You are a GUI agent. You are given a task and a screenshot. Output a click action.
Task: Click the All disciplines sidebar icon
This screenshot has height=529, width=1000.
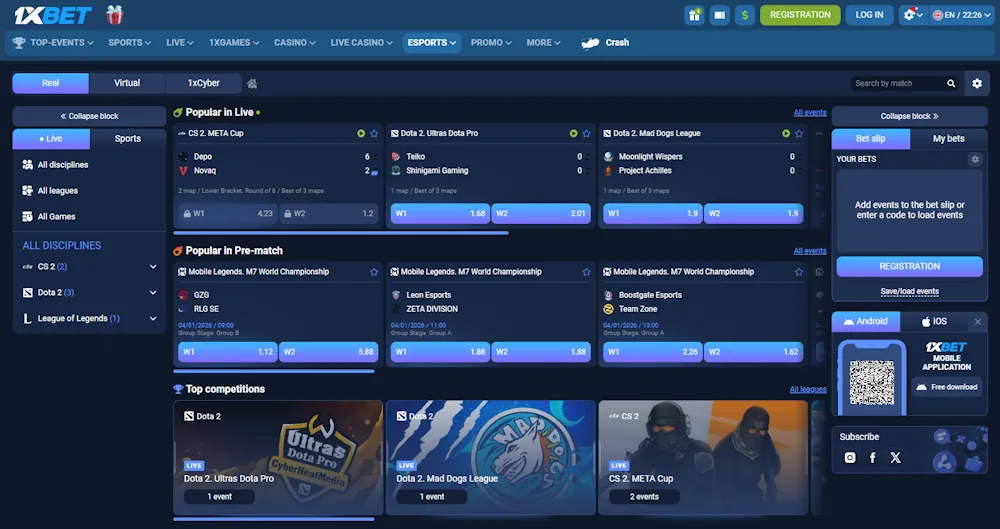pyautogui.click(x=27, y=165)
